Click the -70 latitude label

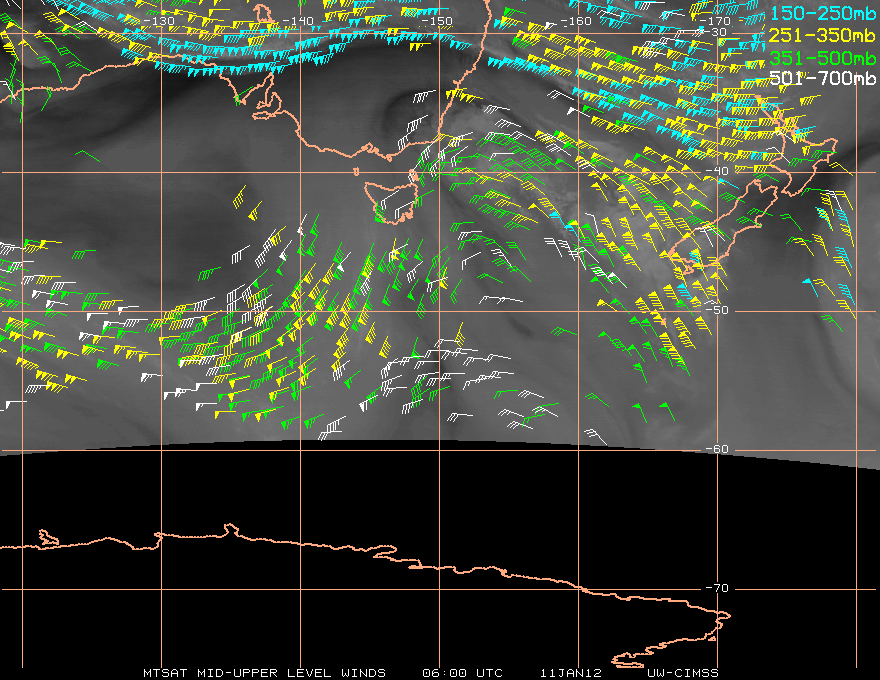click(x=717, y=588)
